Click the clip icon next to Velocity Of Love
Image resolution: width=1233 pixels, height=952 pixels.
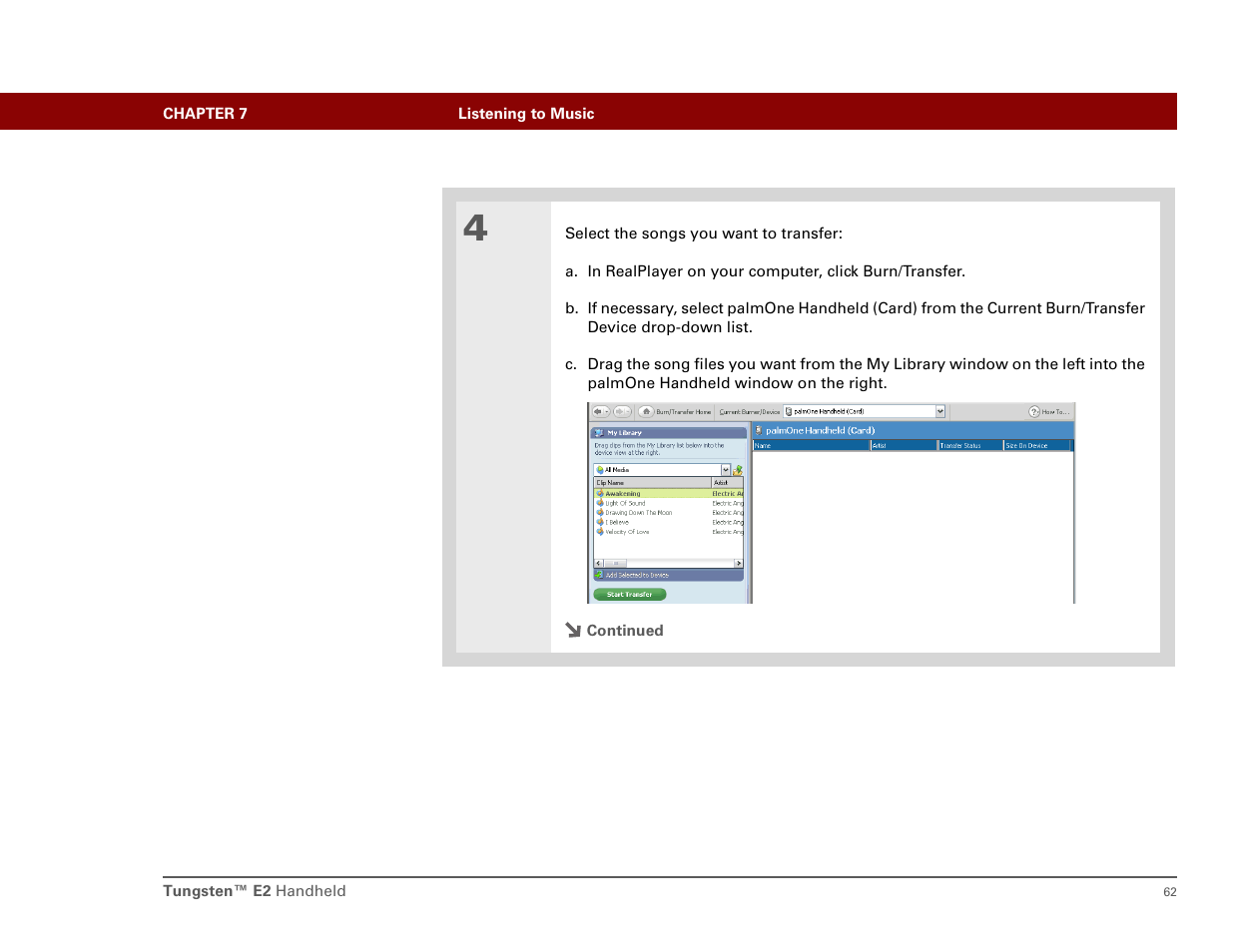pos(600,531)
